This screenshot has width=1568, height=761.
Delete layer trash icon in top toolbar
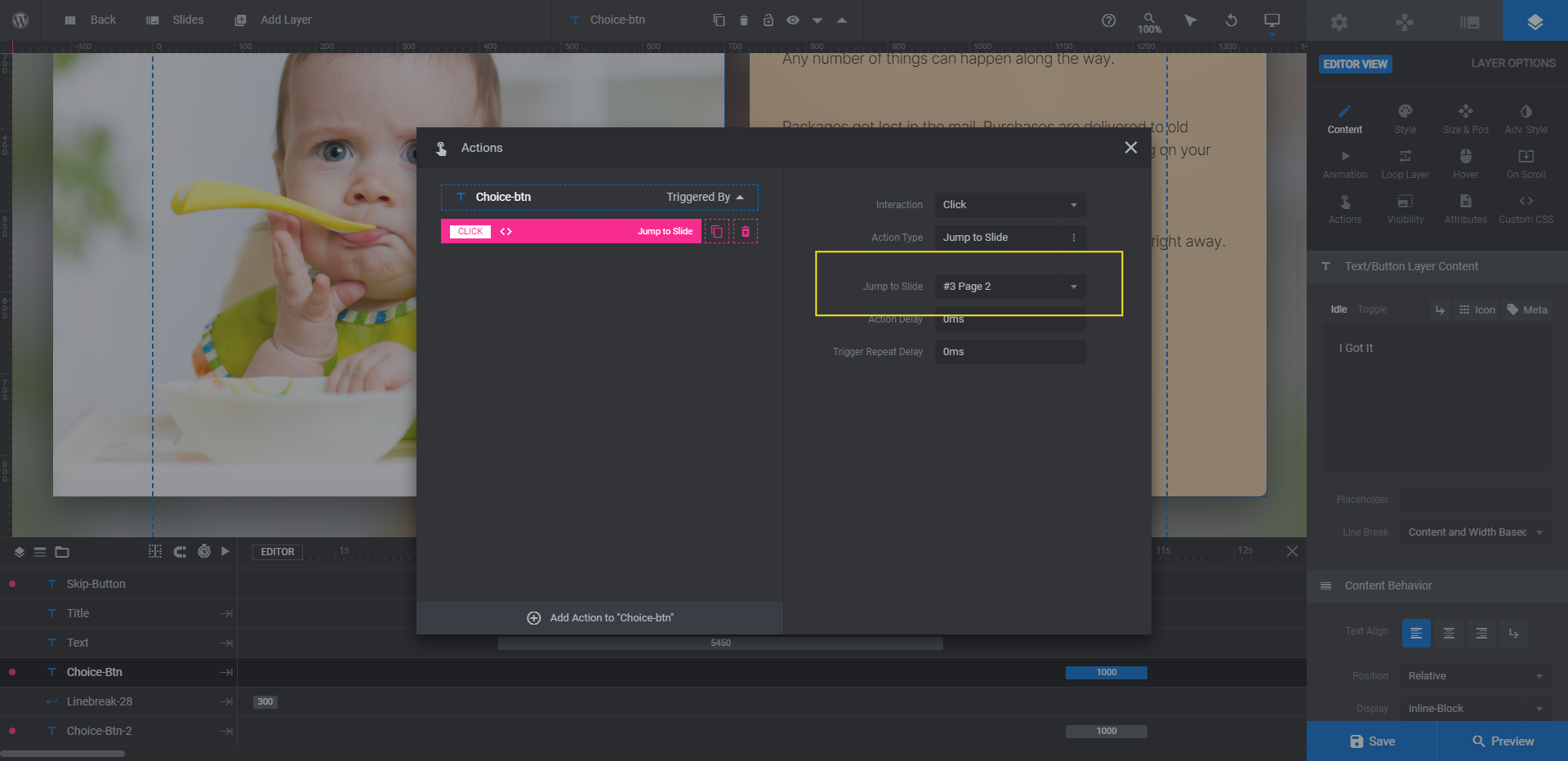pyautogui.click(x=743, y=20)
